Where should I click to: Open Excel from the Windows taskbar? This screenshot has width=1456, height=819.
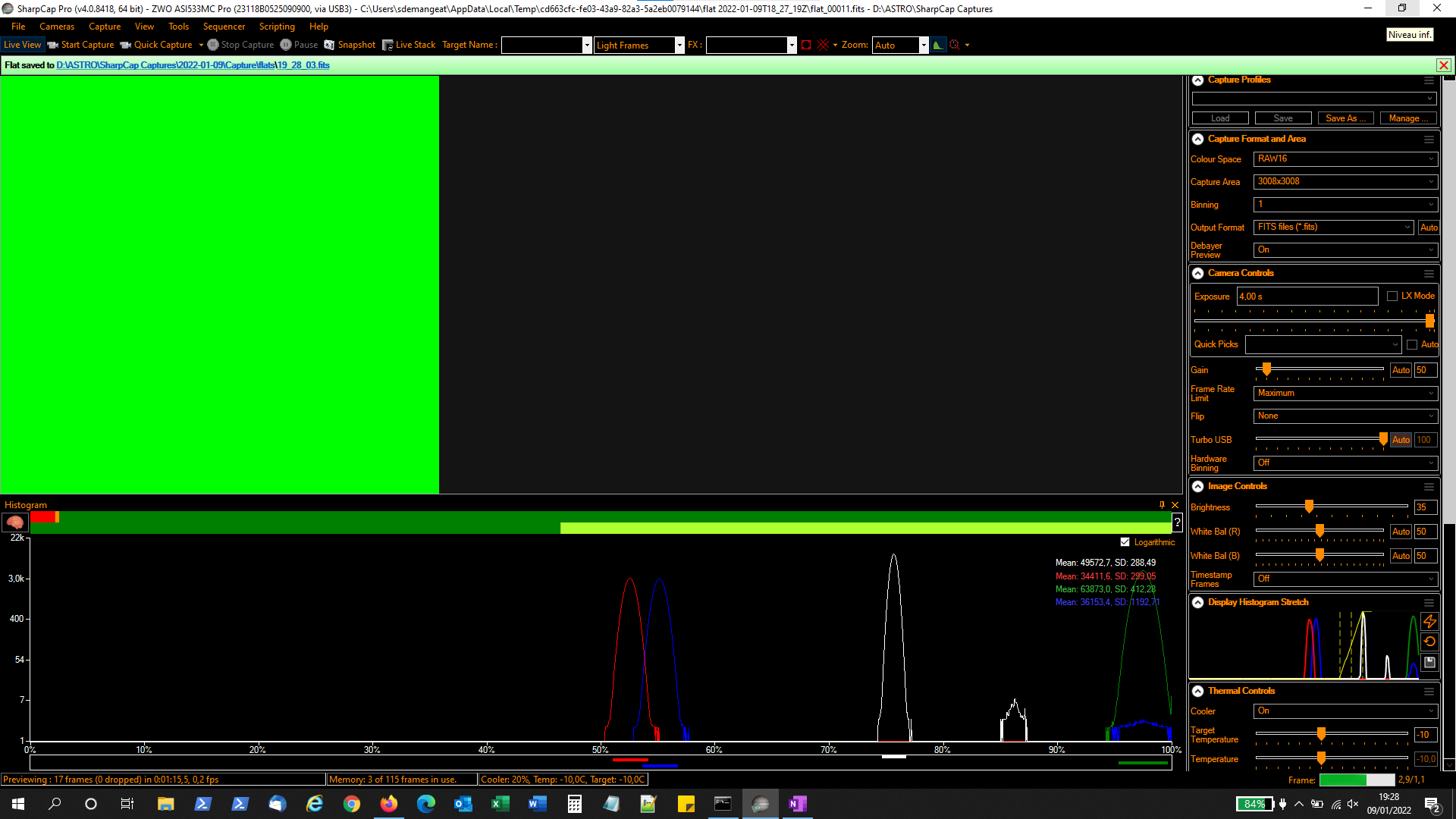tap(500, 804)
